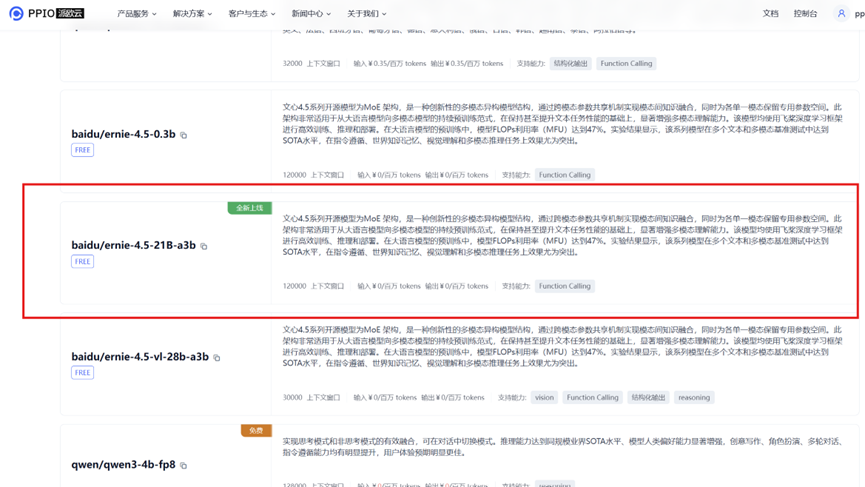The image size is (865, 487).
Task: Select Function Calling tag in the 32000 context row
Action: (626, 63)
